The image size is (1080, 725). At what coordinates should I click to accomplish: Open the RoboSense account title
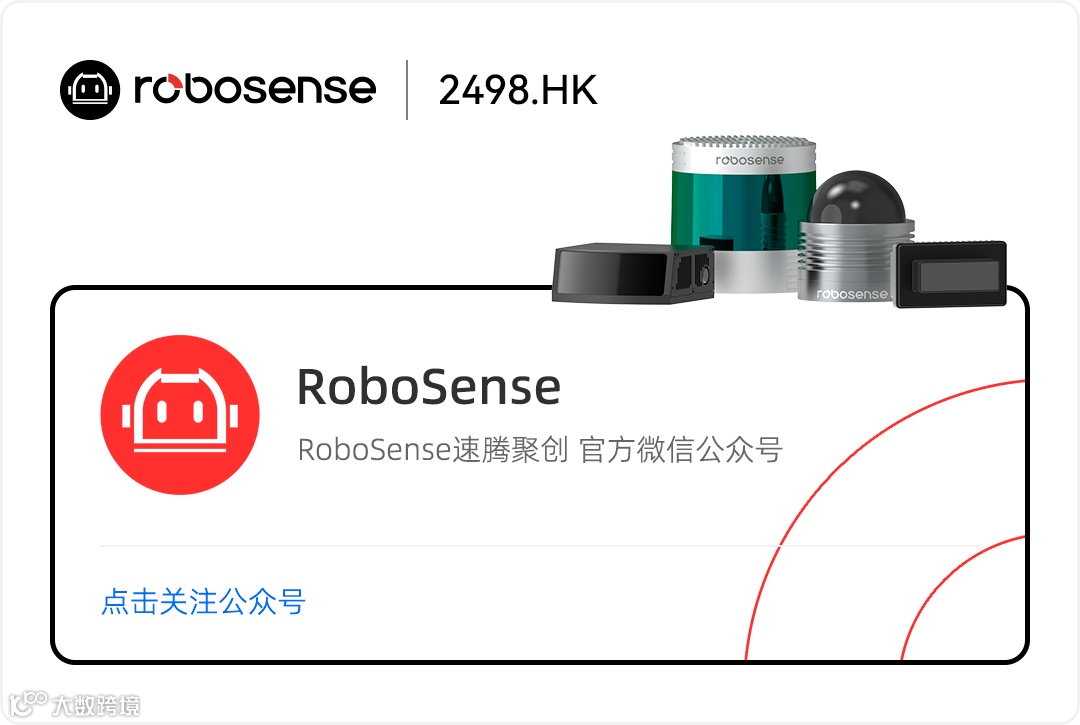(428, 387)
